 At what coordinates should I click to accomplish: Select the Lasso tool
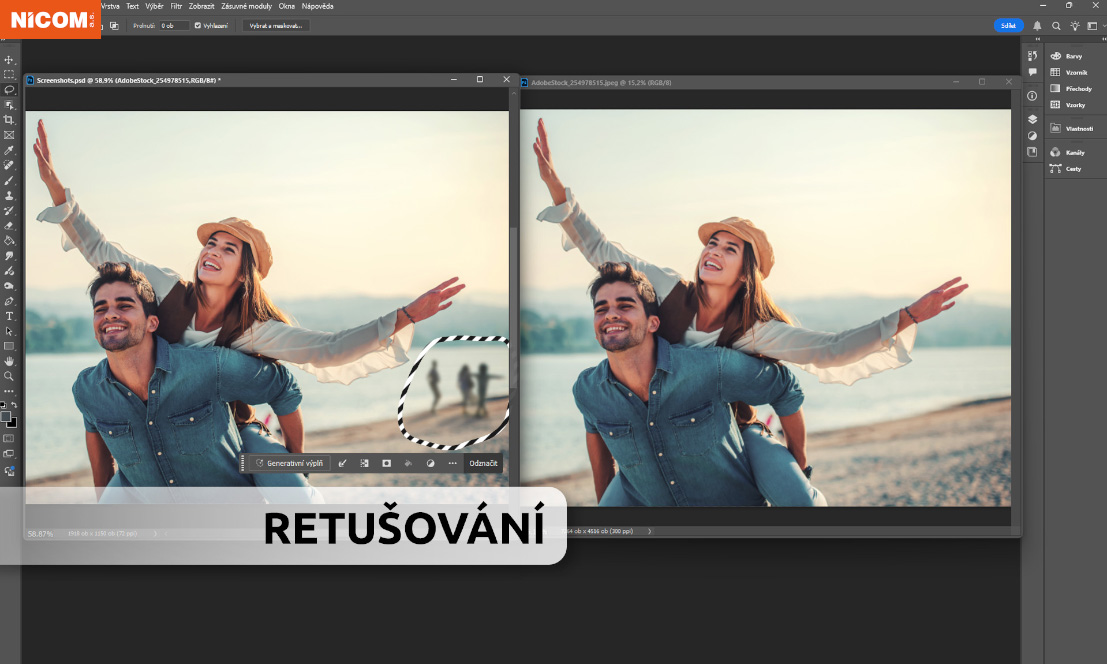[x=9, y=90]
